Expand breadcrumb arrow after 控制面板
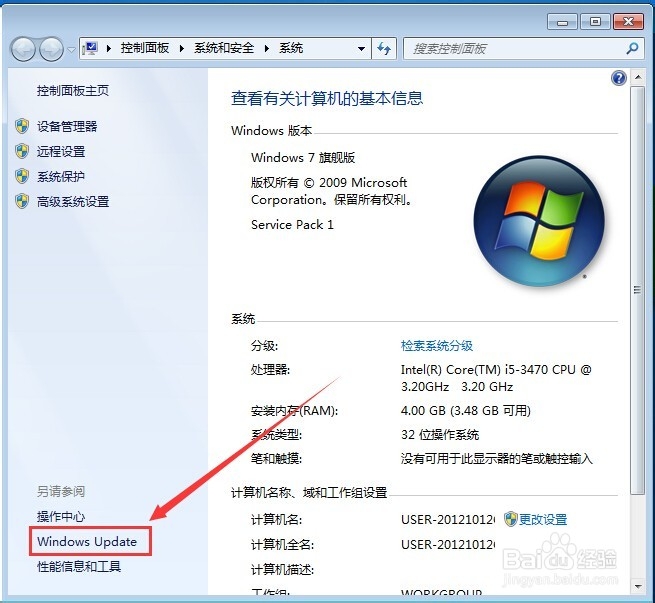The width and height of the screenshot is (655, 603). pyautogui.click(x=182, y=49)
